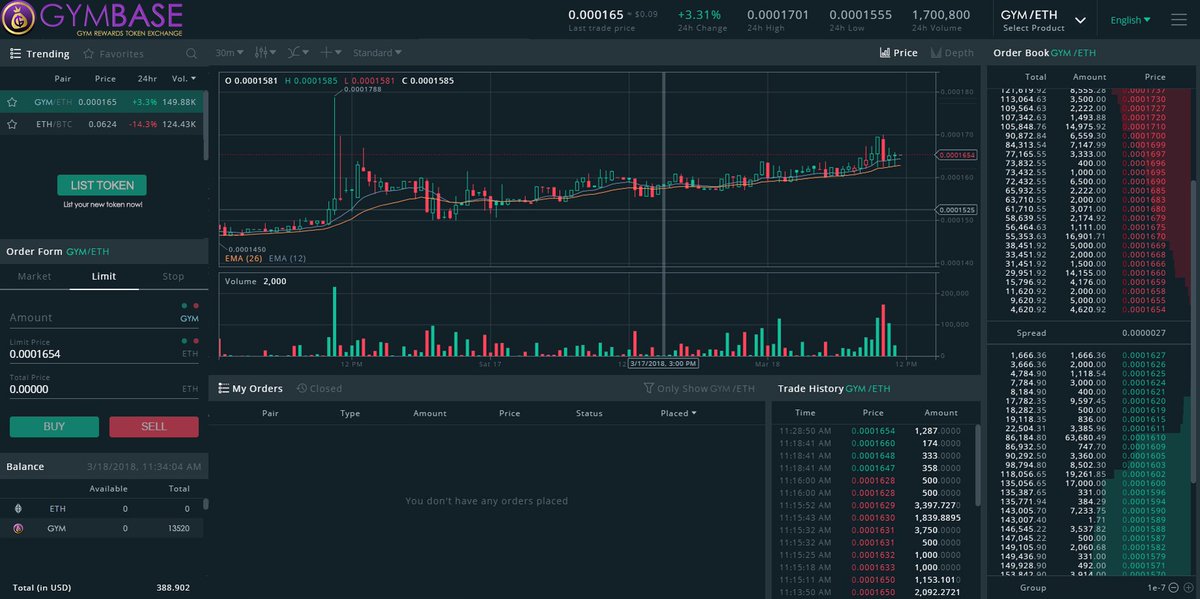Click the GymBase logo
Screen dimensions: 1200x599
93,18
